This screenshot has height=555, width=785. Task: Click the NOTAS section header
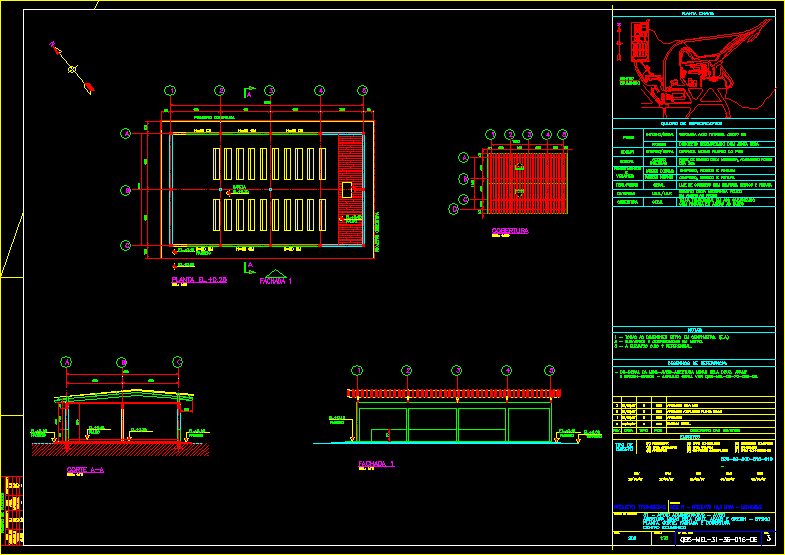[692, 329]
